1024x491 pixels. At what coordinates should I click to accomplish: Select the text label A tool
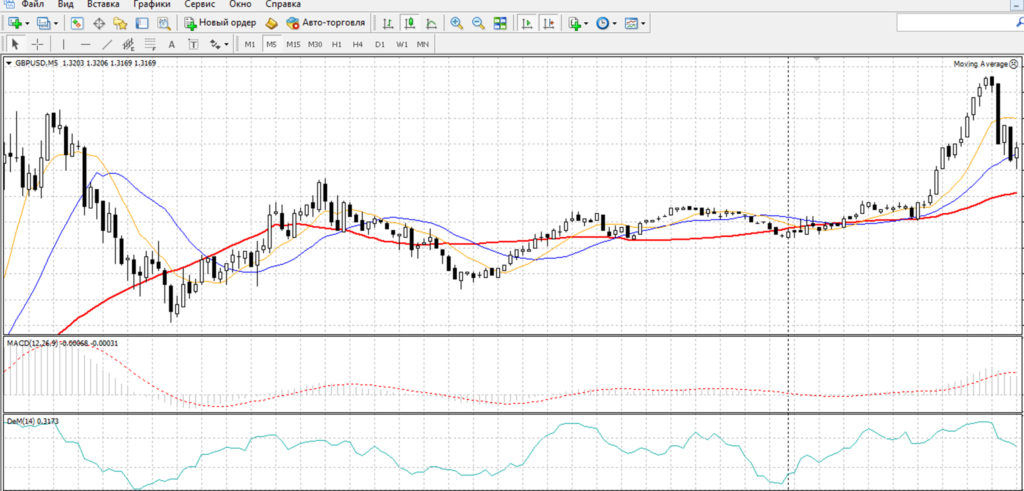pos(172,44)
